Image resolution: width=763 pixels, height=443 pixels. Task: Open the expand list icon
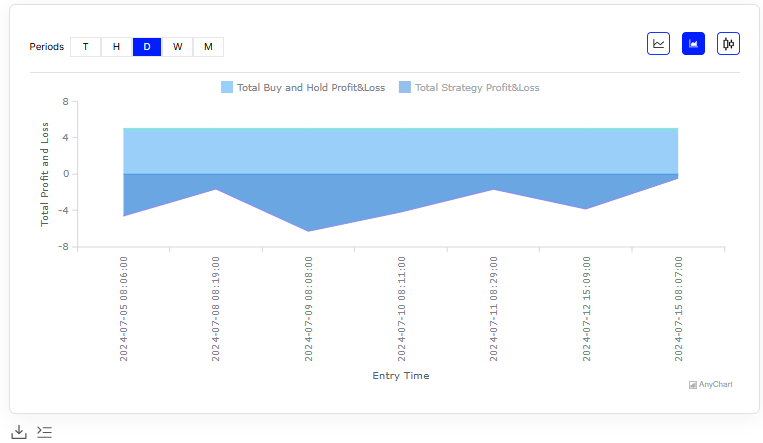(x=44, y=432)
